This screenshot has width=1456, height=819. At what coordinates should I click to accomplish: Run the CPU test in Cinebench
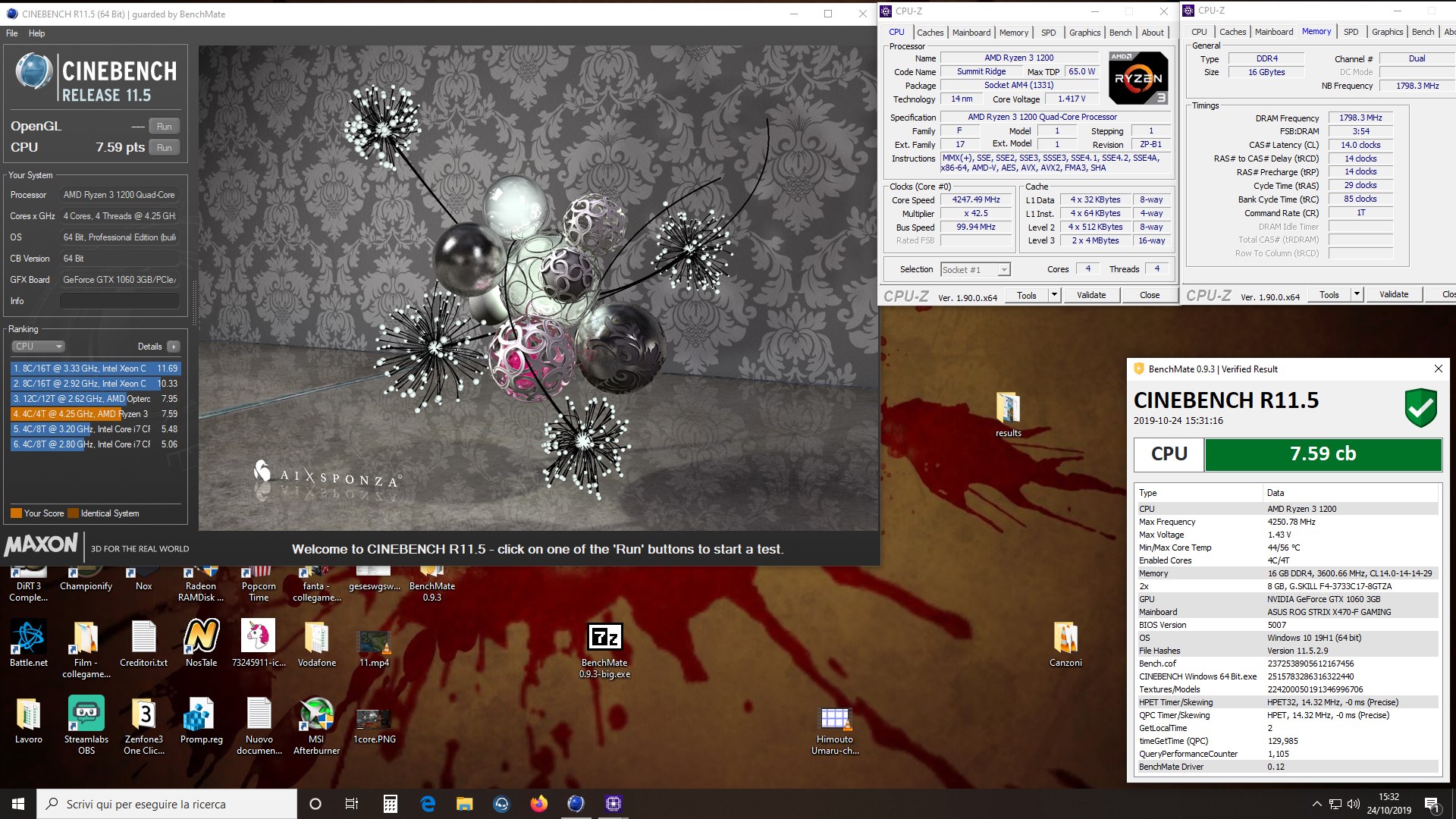[165, 148]
